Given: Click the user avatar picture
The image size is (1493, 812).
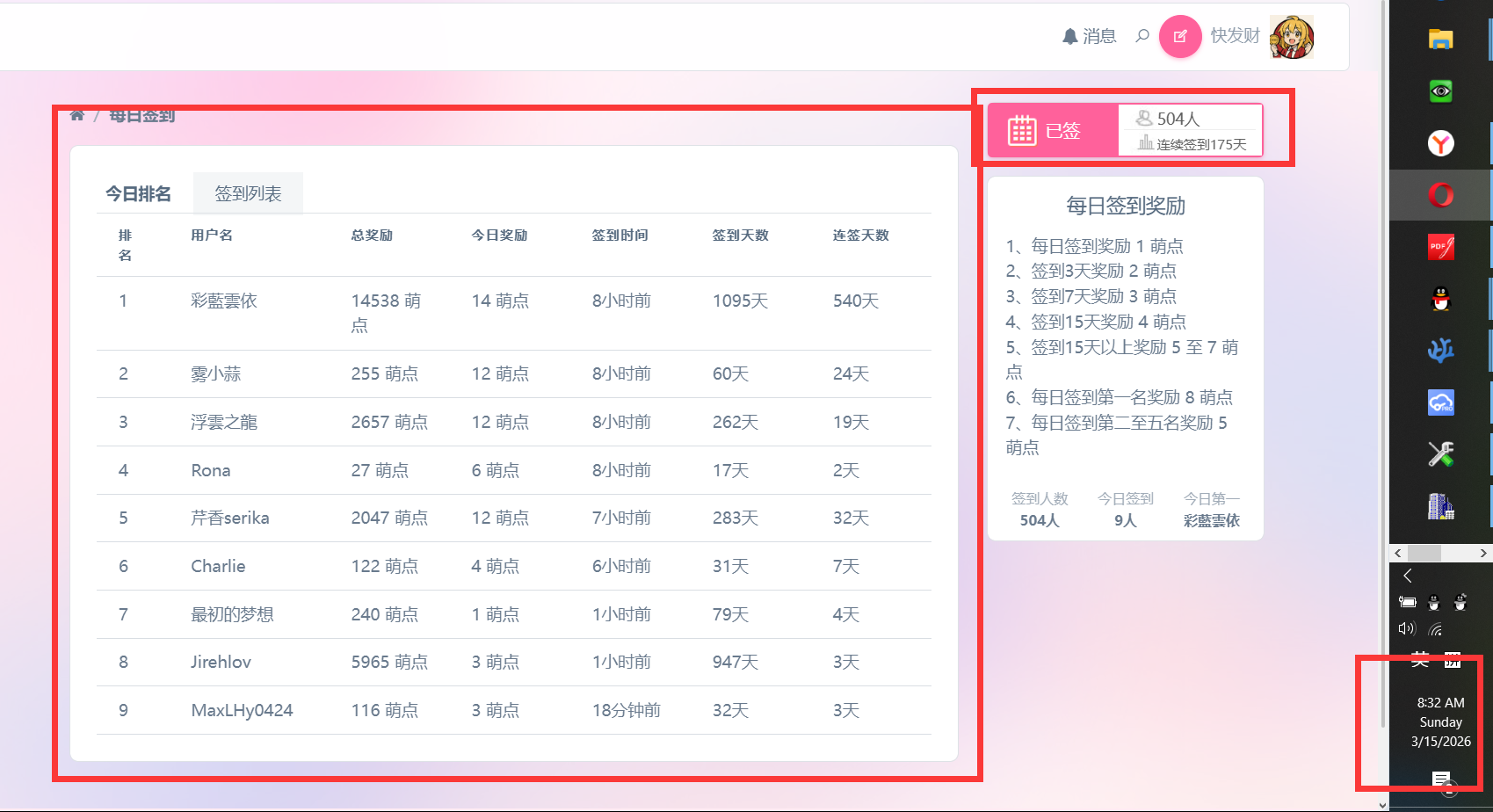Looking at the screenshot, I should click(1291, 37).
